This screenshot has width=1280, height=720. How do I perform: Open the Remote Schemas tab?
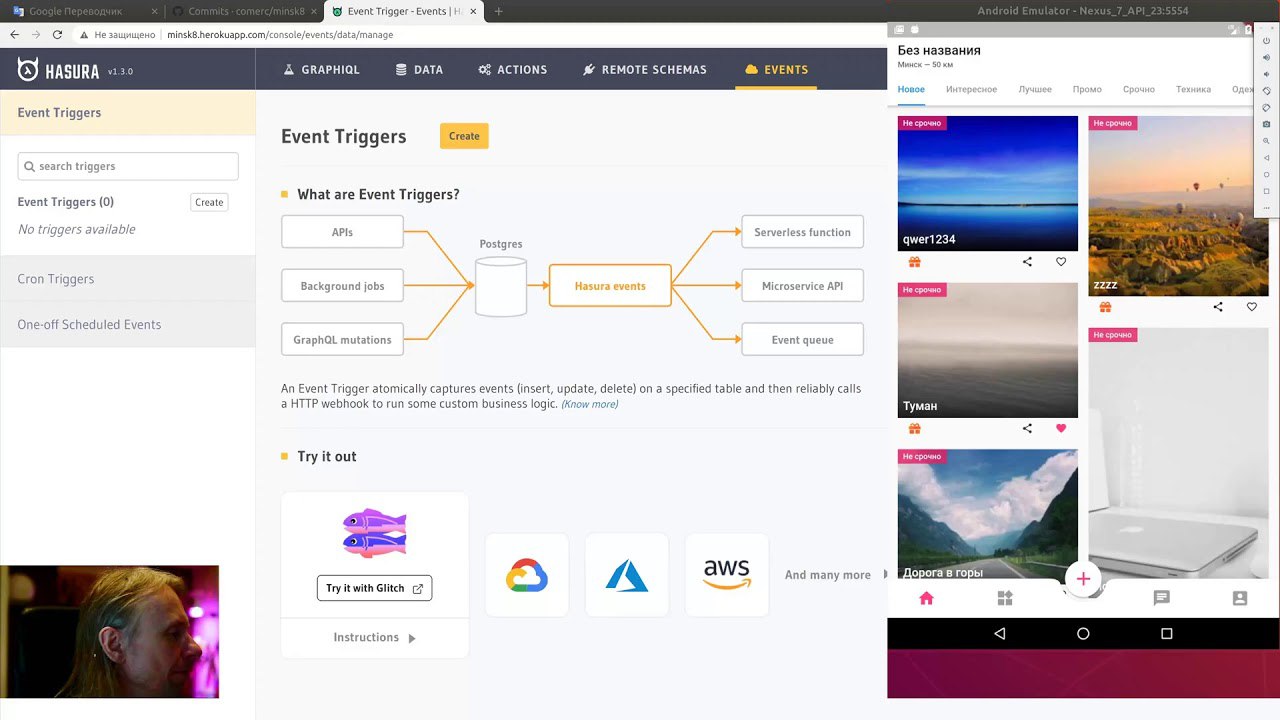pyautogui.click(x=644, y=70)
